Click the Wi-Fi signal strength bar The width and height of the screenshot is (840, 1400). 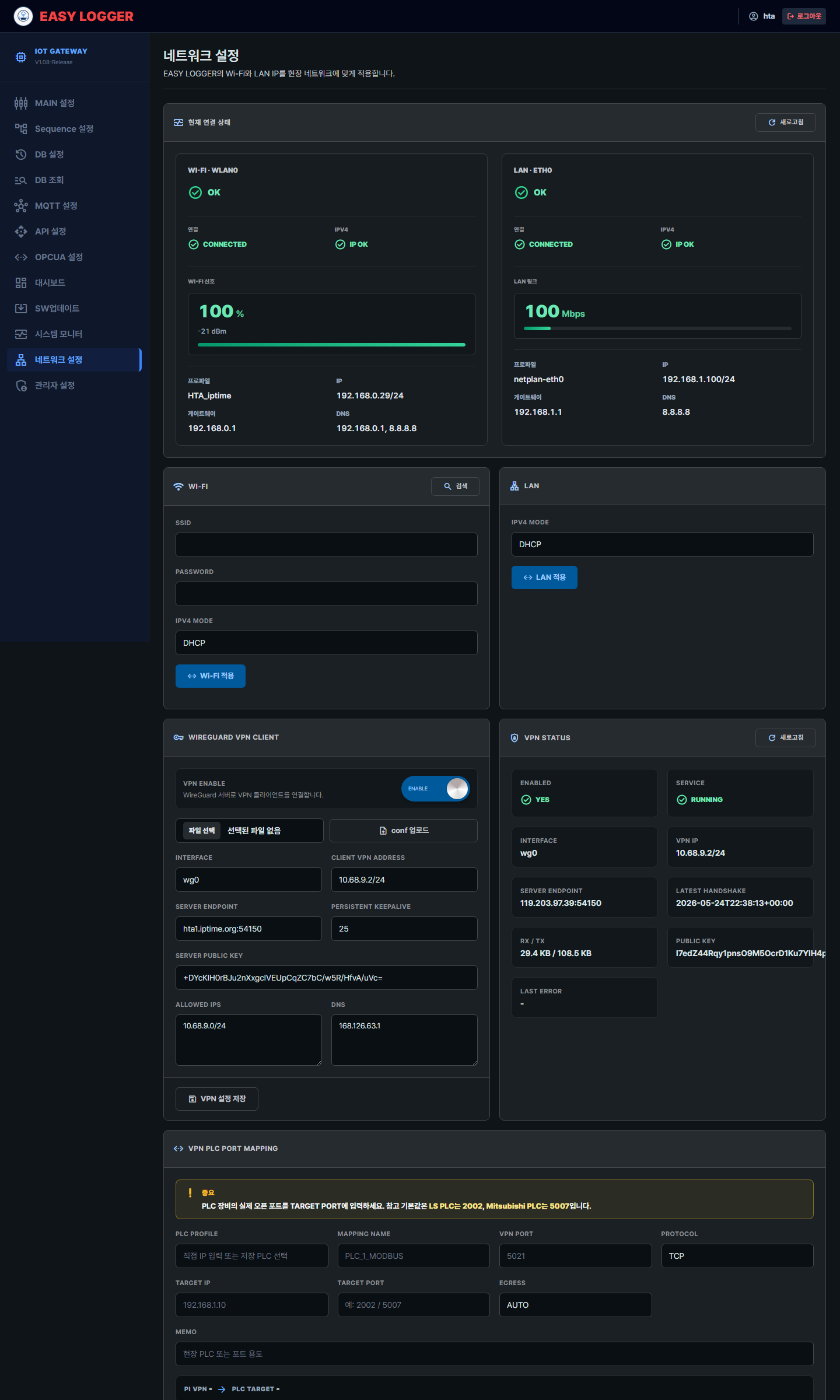(331, 345)
